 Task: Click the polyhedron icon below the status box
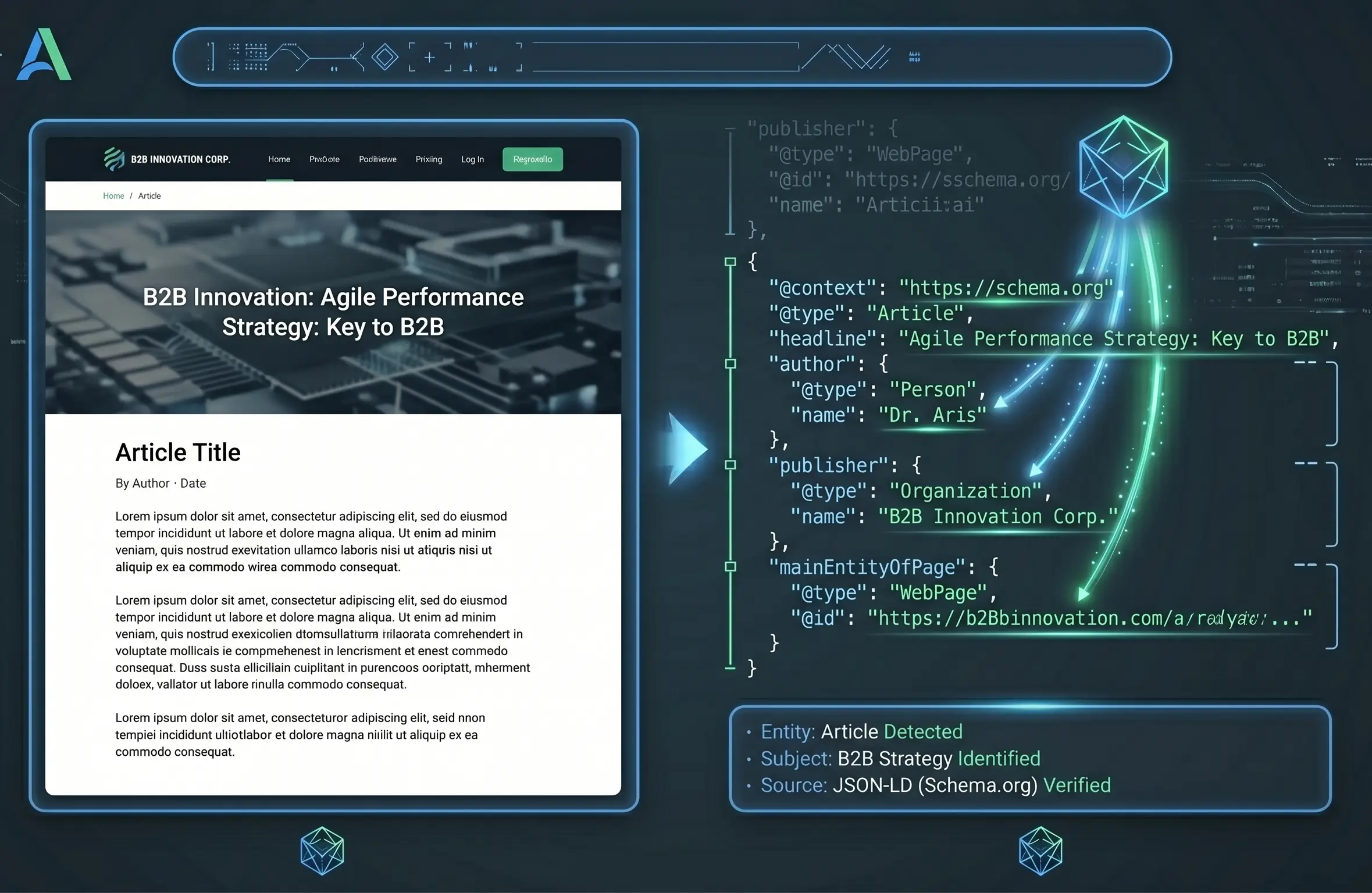tap(1040, 851)
